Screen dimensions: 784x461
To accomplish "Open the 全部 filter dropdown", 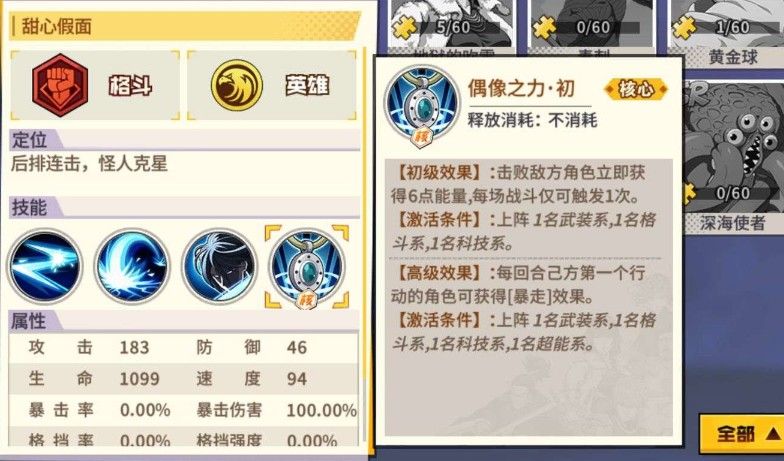I will click(x=742, y=434).
